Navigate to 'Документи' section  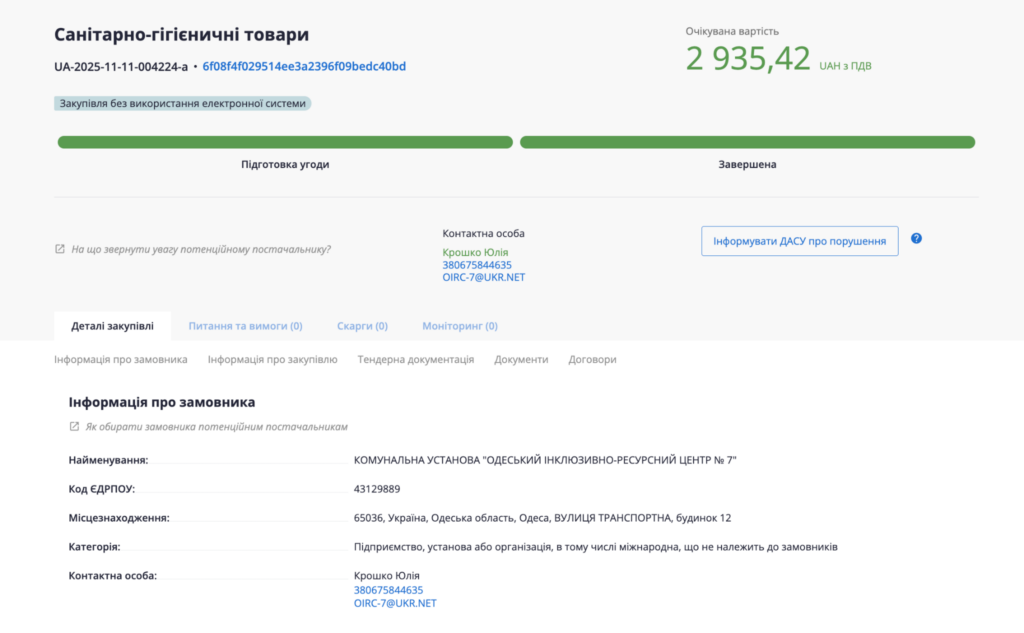pos(521,359)
